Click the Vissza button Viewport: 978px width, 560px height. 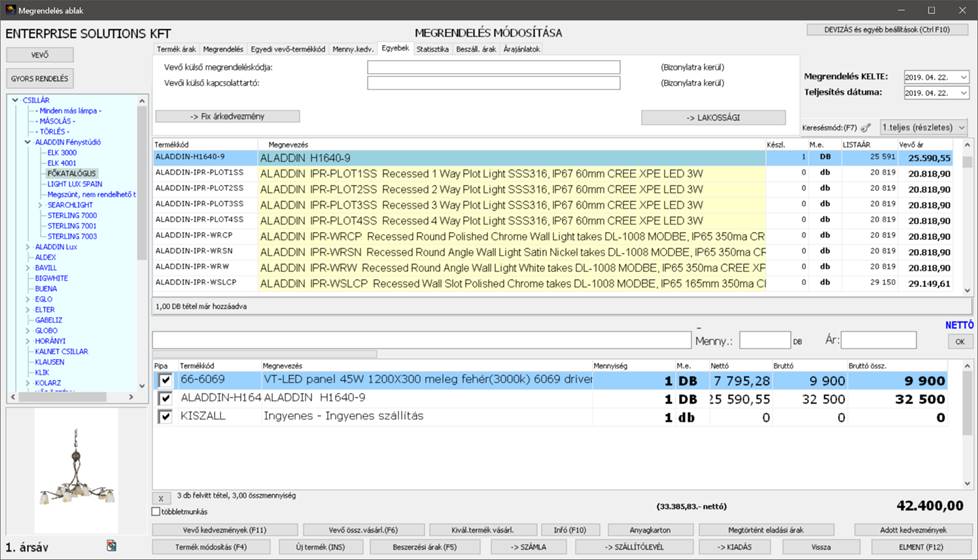click(821, 547)
